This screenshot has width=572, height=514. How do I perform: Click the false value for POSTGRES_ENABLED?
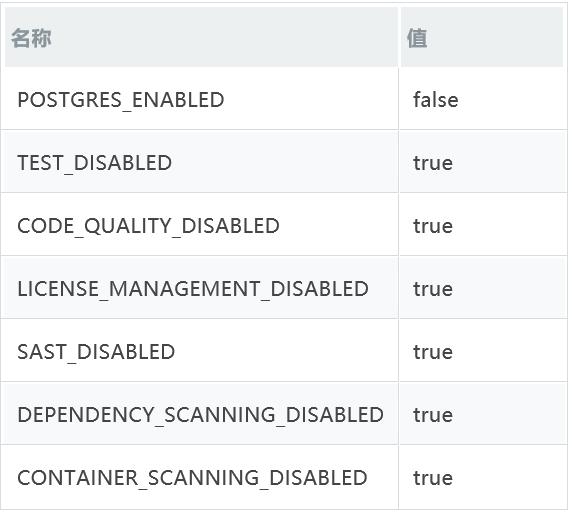tap(436, 100)
